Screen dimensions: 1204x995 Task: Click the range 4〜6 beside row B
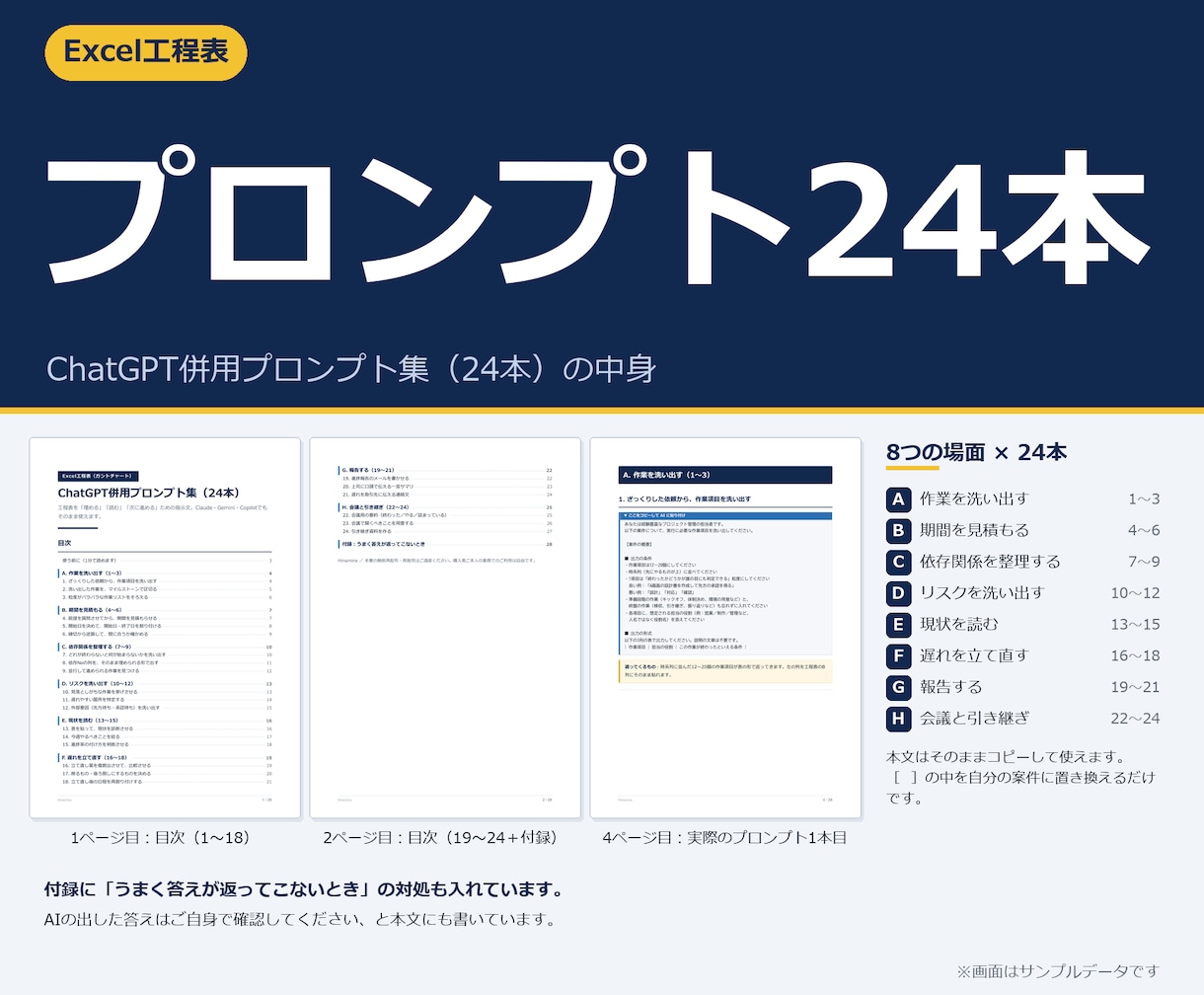1144,530
